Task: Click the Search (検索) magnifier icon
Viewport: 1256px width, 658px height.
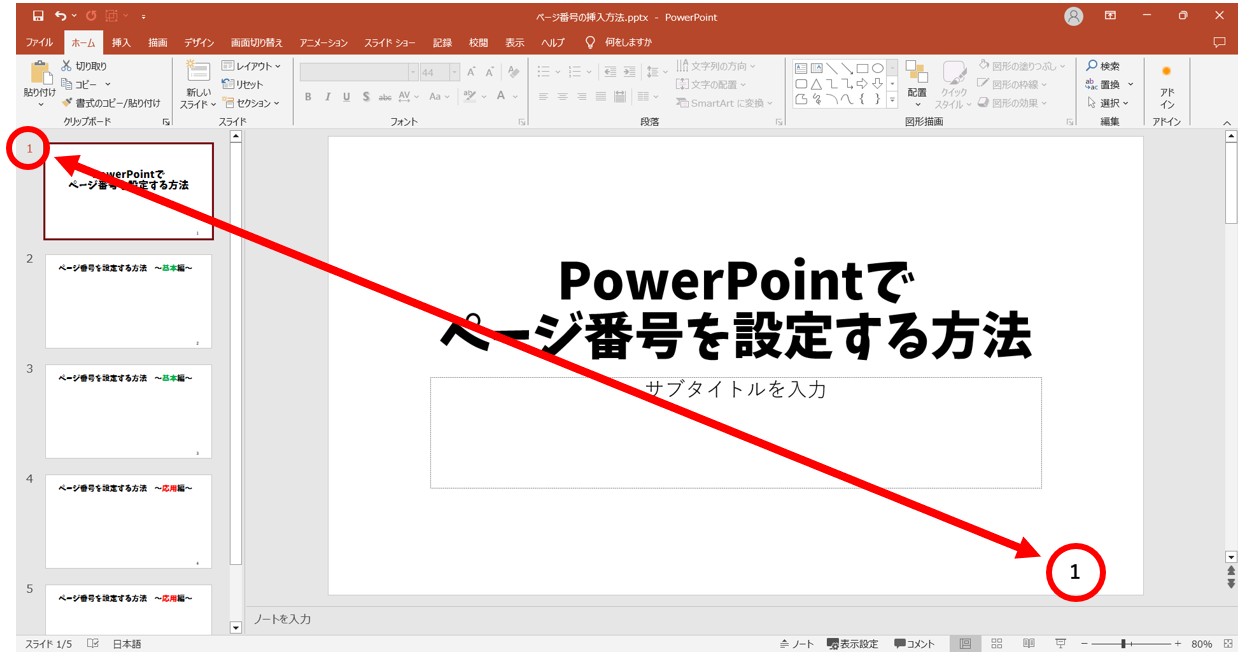Action: coord(1092,66)
